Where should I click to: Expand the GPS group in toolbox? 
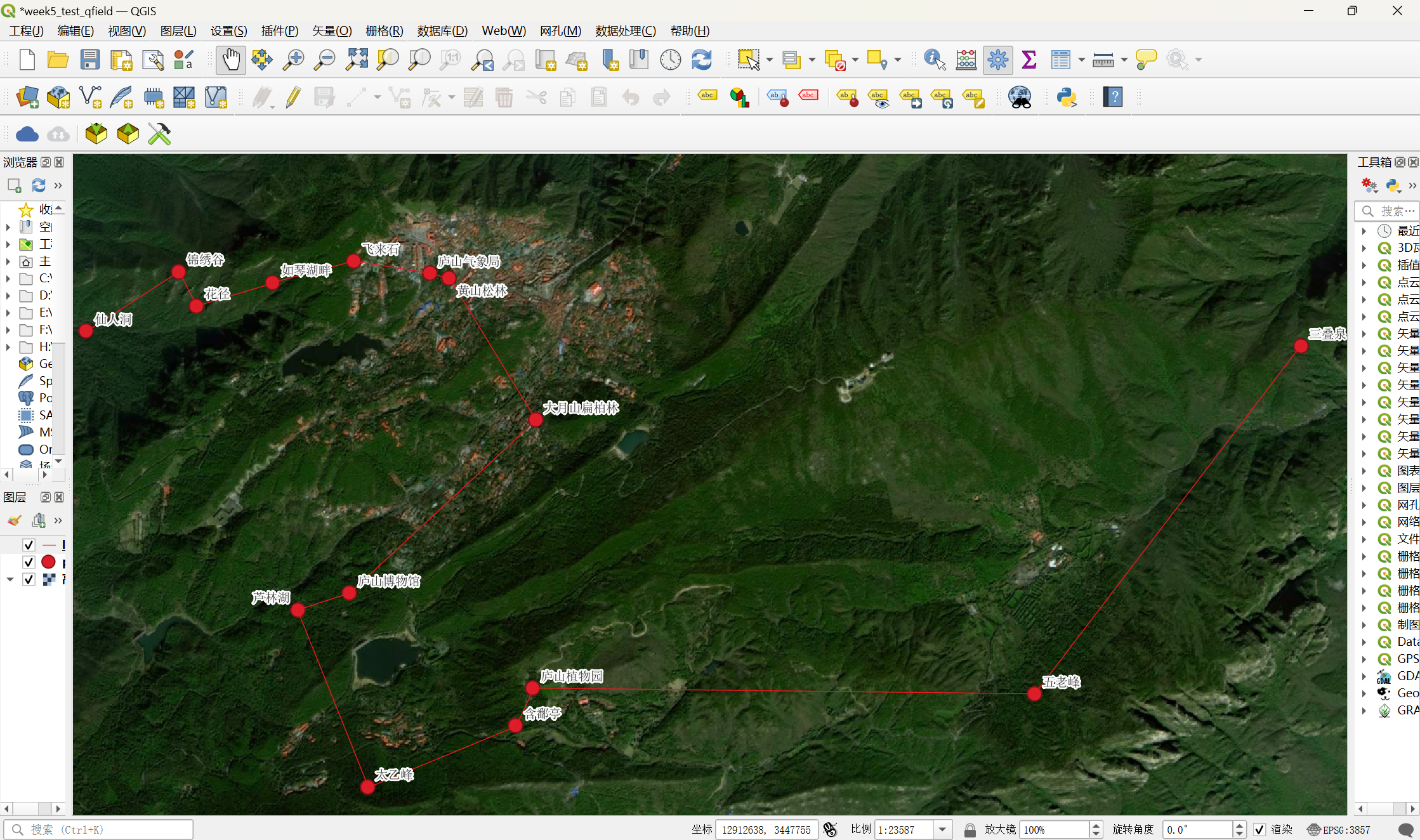pyautogui.click(x=1364, y=659)
